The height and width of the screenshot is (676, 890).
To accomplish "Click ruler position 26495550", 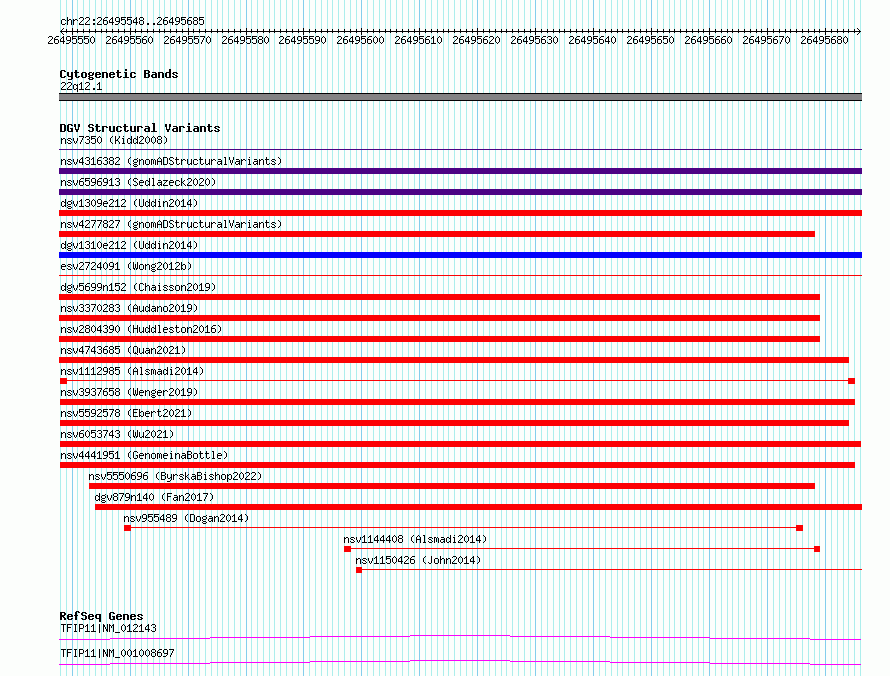I will [x=72, y=40].
